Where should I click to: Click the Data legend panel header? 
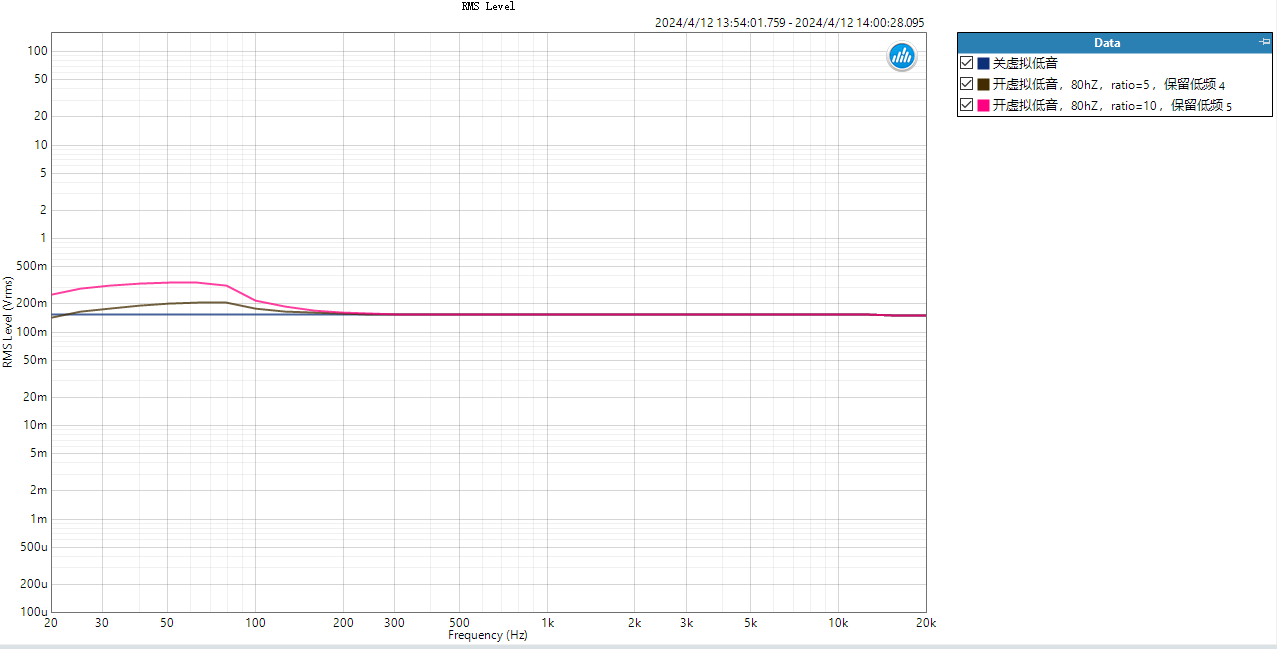(x=1114, y=42)
